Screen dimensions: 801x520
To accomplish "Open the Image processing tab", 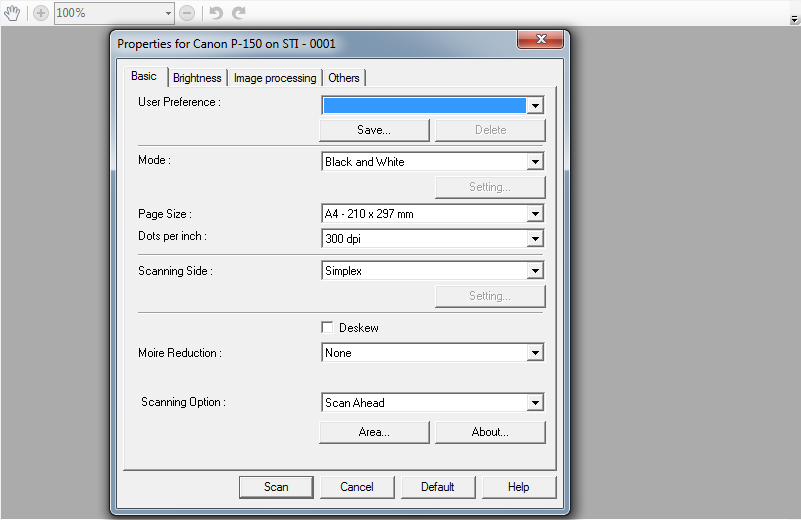I will 275,78.
